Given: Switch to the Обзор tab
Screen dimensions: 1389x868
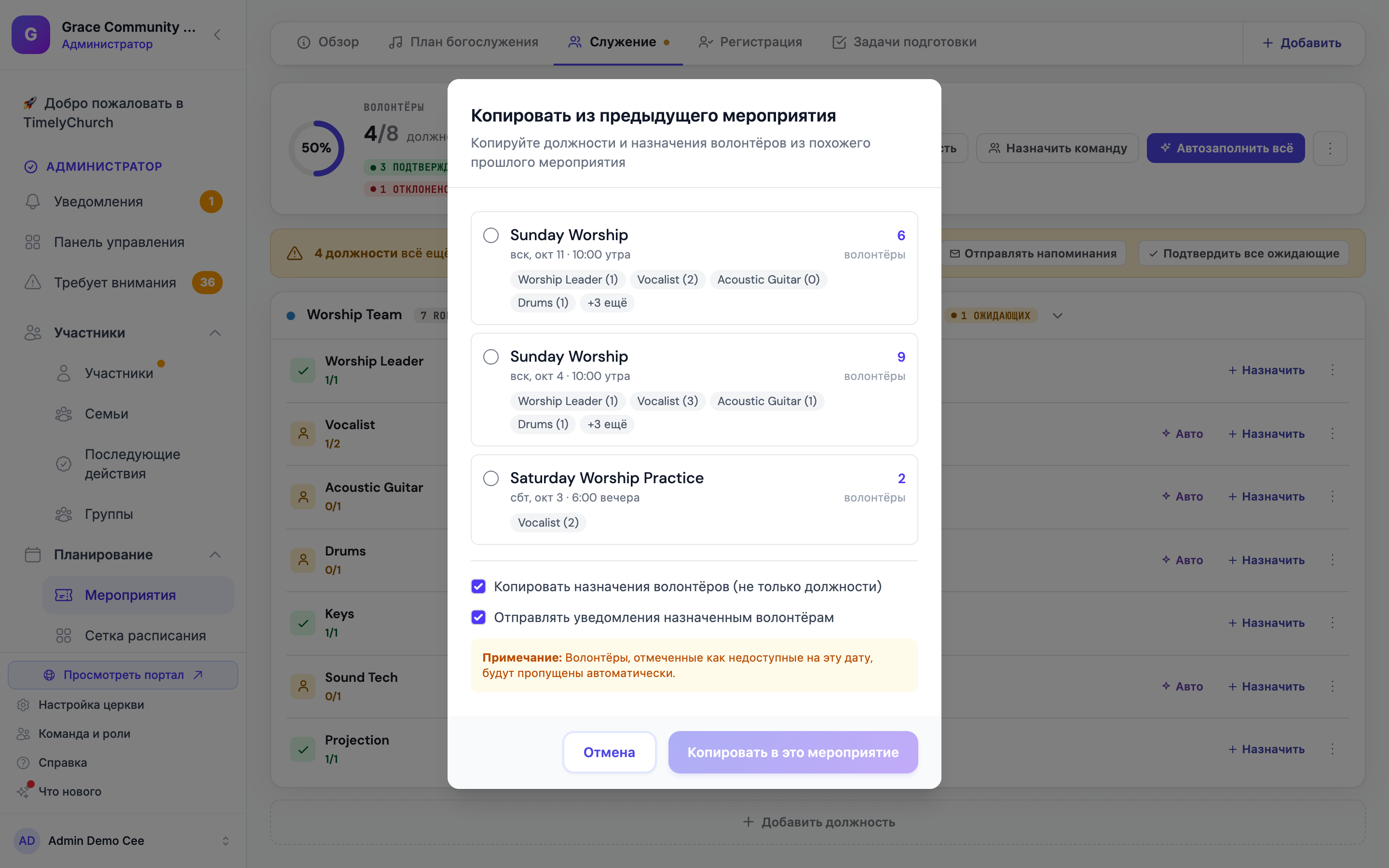Looking at the screenshot, I should 328,42.
